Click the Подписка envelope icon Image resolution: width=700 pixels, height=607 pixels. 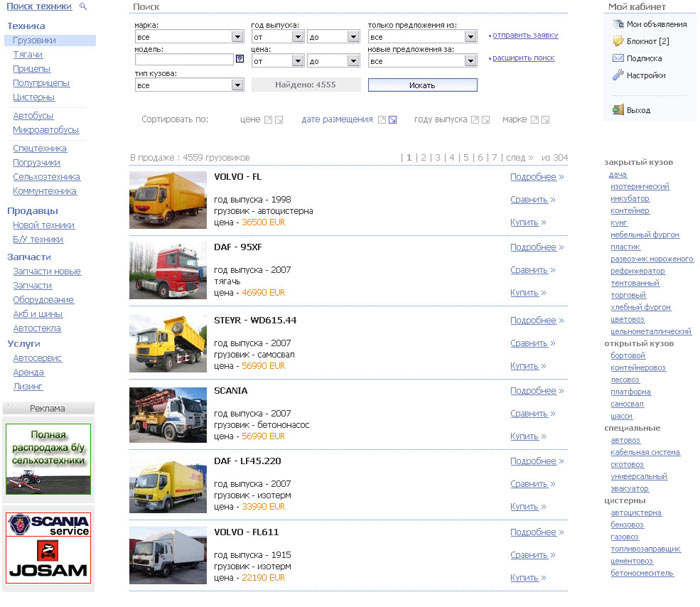pos(617,58)
